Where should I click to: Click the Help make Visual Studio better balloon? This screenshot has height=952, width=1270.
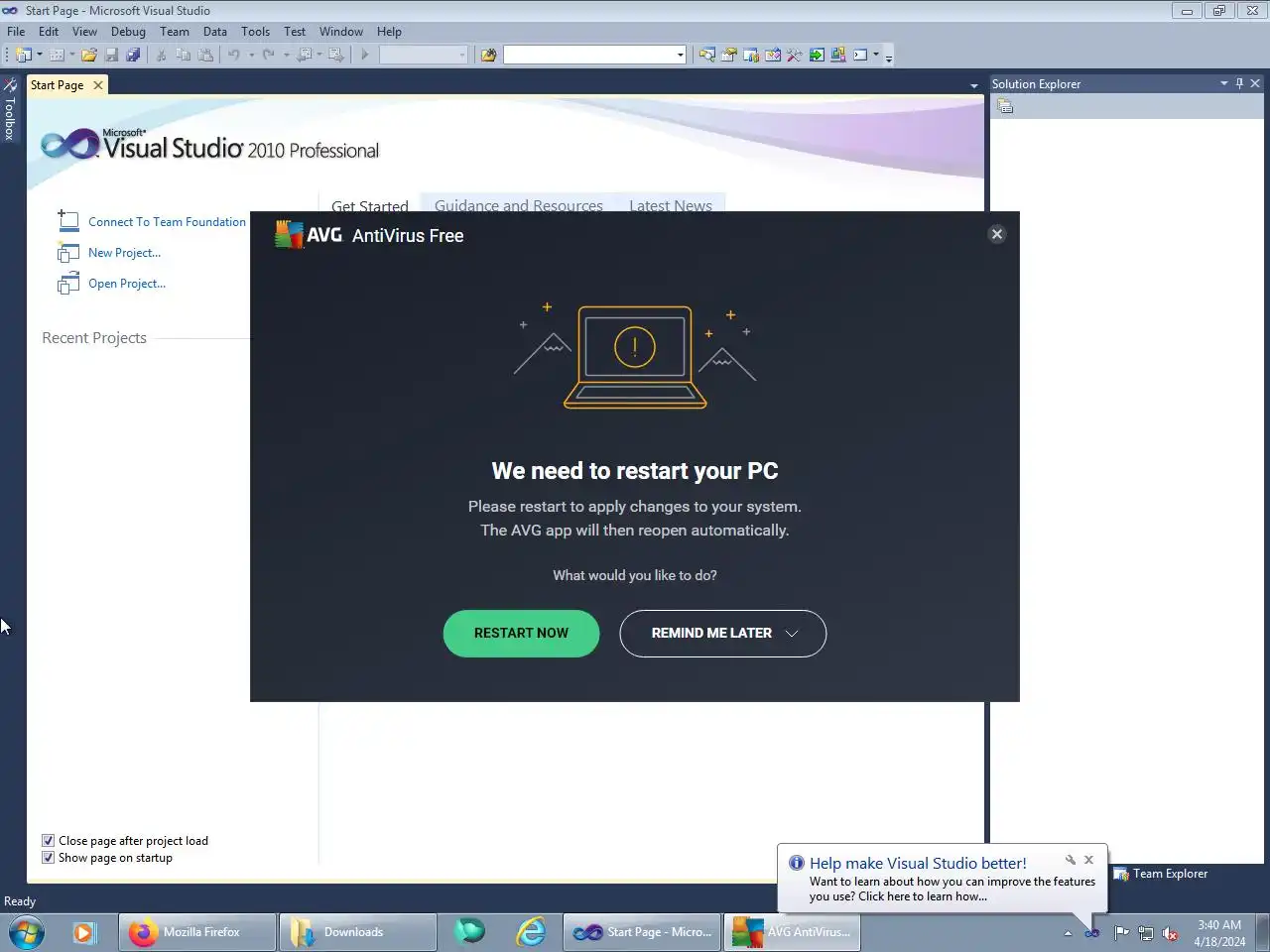coord(943,879)
